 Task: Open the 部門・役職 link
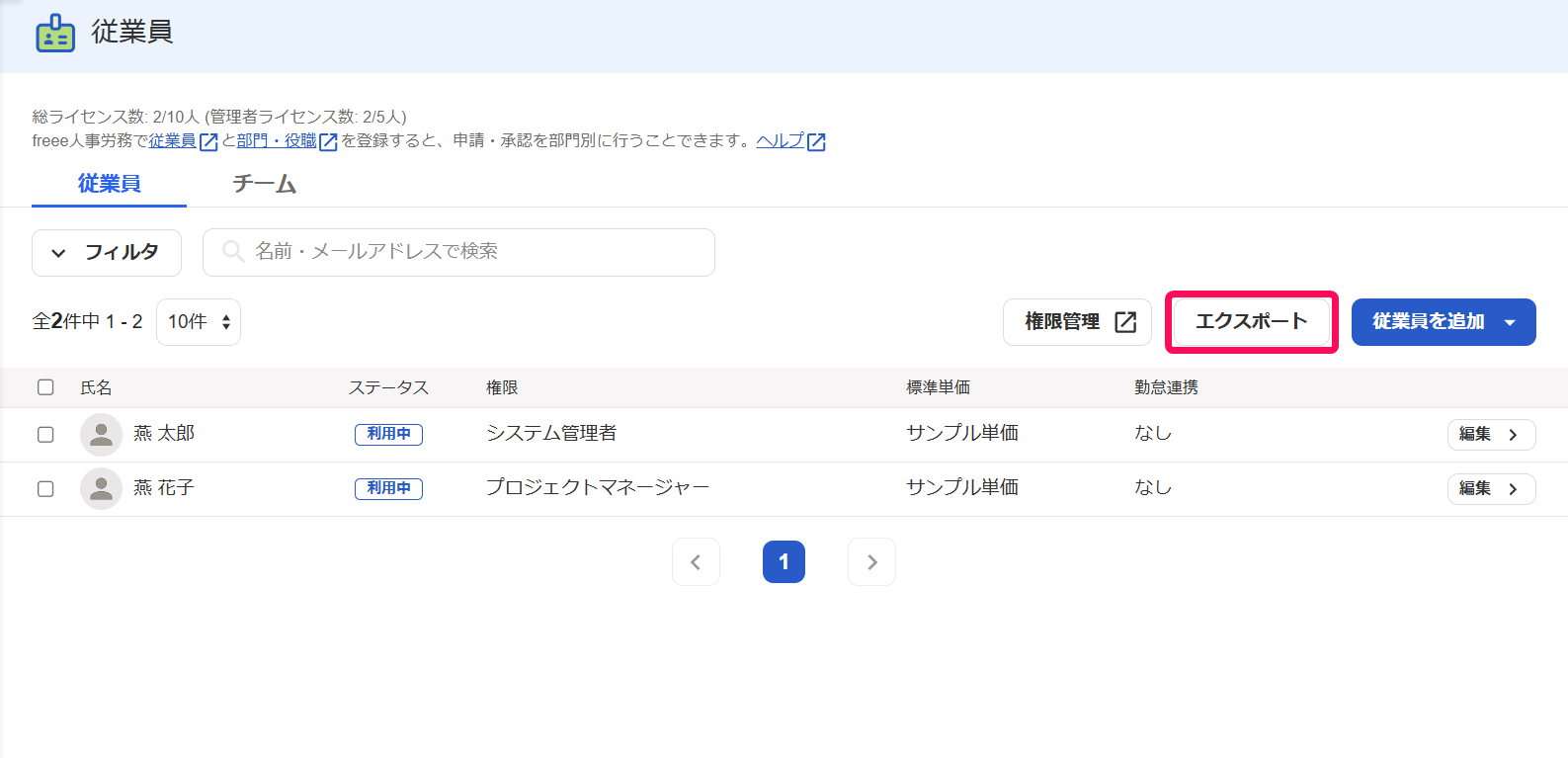[277, 141]
